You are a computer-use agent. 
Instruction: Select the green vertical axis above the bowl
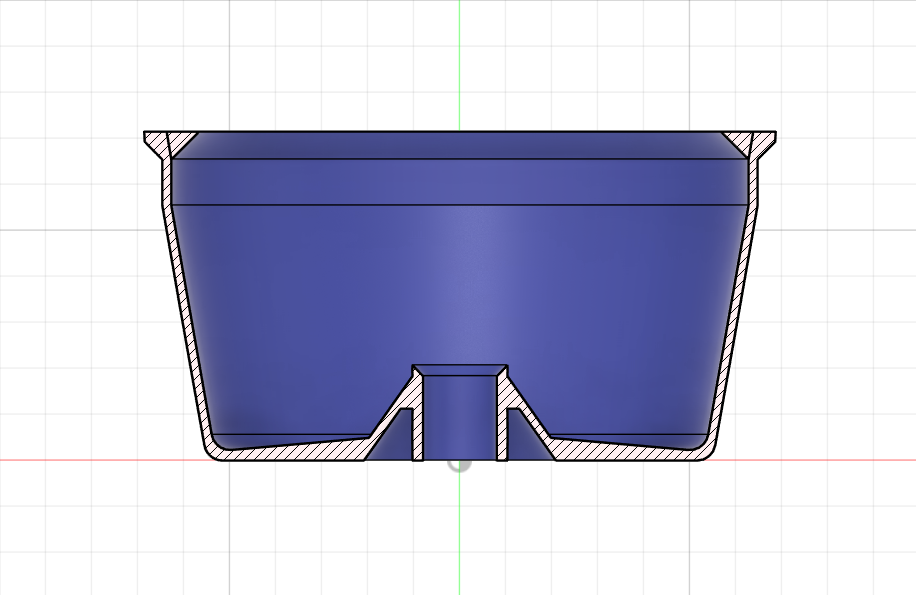pyautogui.click(x=459, y=60)
